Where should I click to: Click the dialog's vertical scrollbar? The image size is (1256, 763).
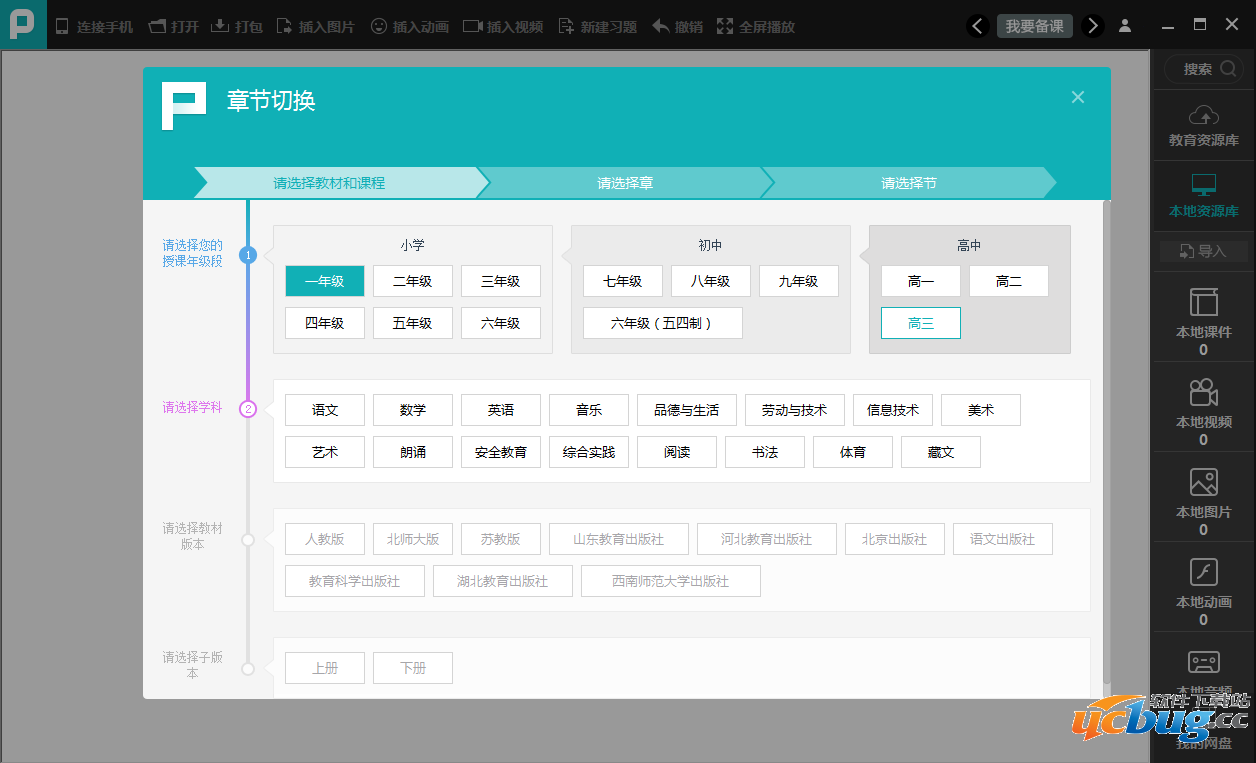point(1106,440)
